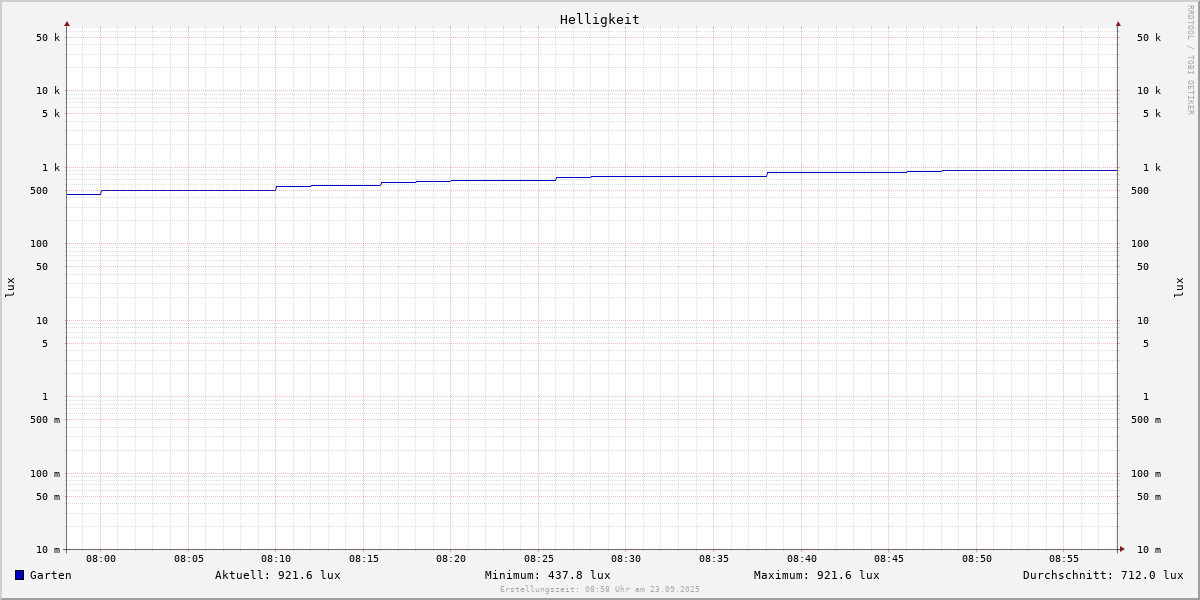Click the 08:55 time axis label
The height and width of the screenshot is (600, 1200).
pyautogui.click(x=1064, y=559)
